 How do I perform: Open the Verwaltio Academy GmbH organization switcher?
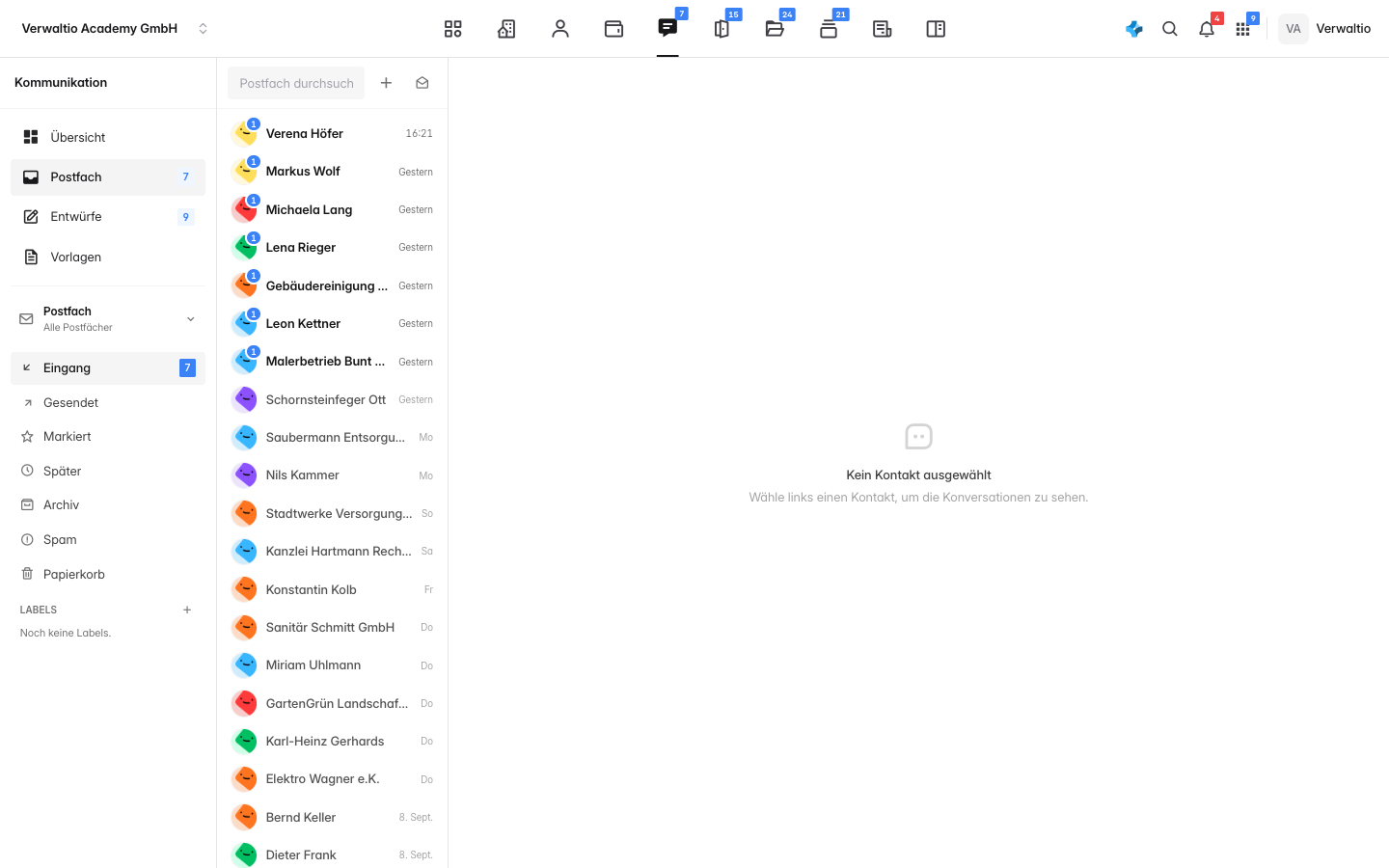[x=115, y=29]
